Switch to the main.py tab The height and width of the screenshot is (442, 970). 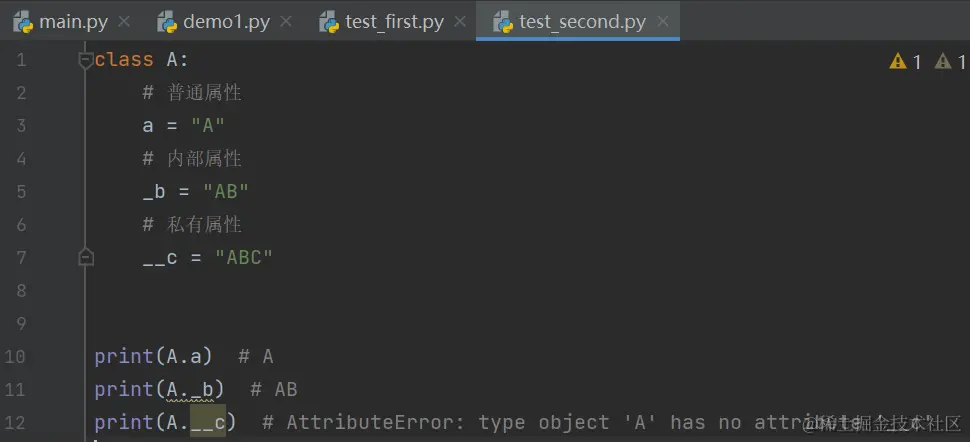point(73,22)
